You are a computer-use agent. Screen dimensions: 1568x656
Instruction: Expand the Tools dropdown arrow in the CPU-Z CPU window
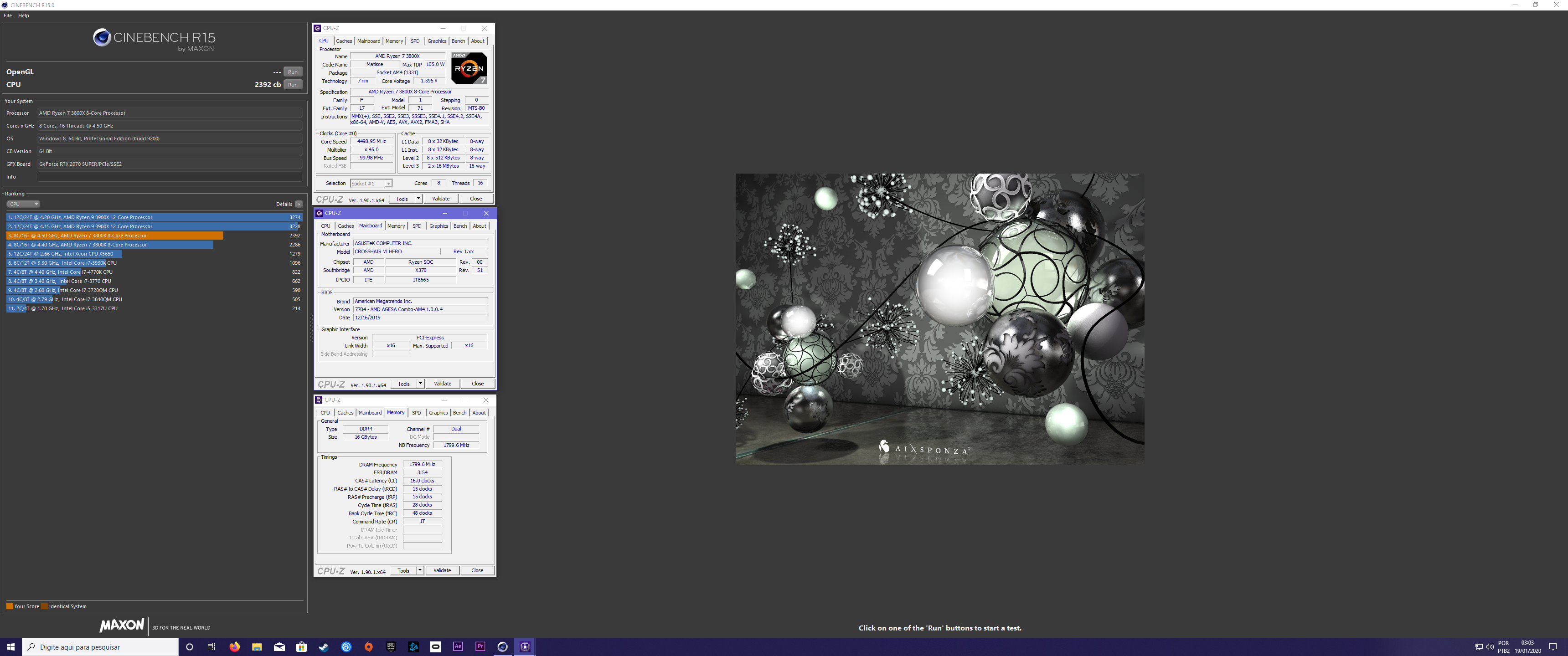click(x=418, y=198)
